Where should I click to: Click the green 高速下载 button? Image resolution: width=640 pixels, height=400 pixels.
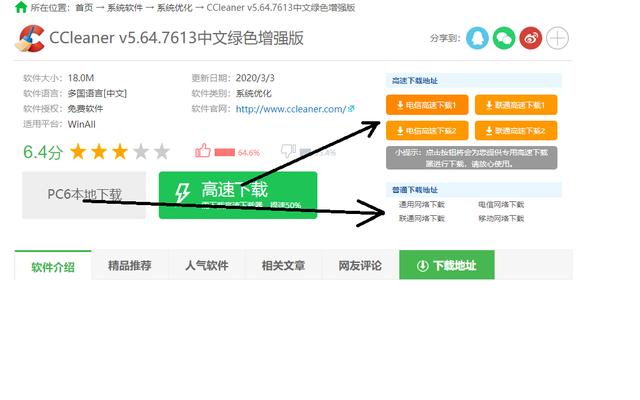click(238, 195)
